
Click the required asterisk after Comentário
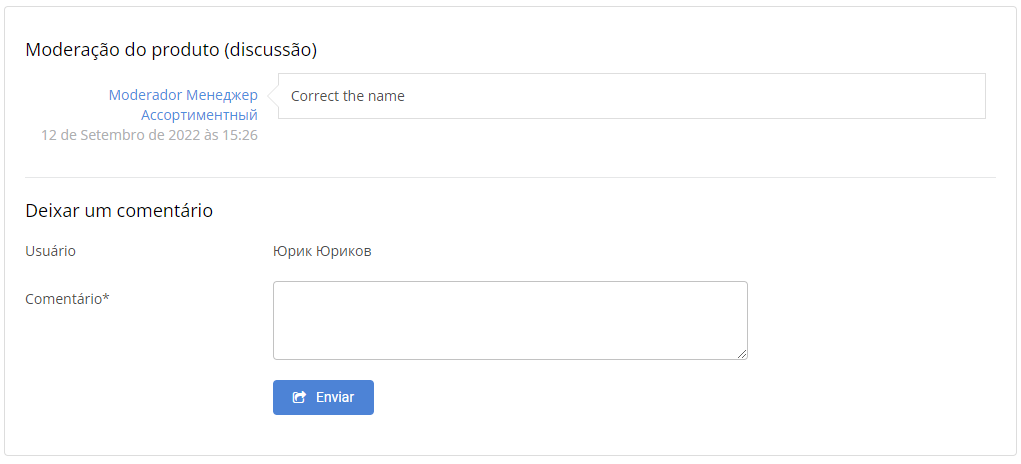(106, 297)
